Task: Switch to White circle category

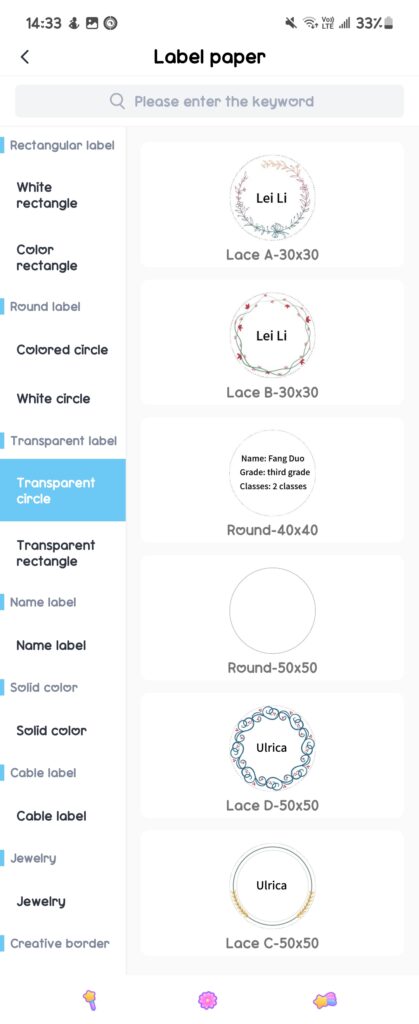Action: pos(63,398)
